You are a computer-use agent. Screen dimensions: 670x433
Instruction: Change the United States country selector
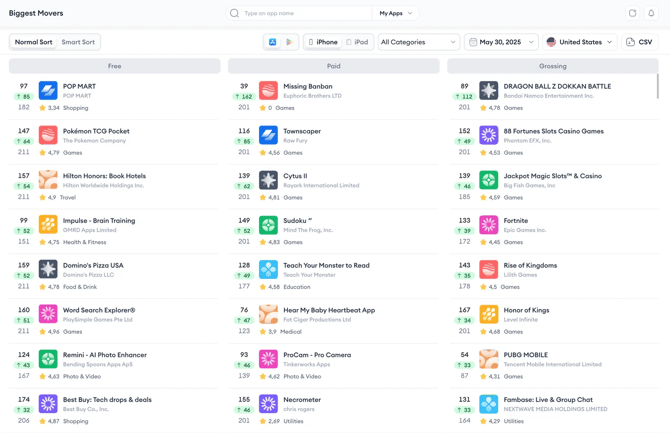(x=580, y=42)
